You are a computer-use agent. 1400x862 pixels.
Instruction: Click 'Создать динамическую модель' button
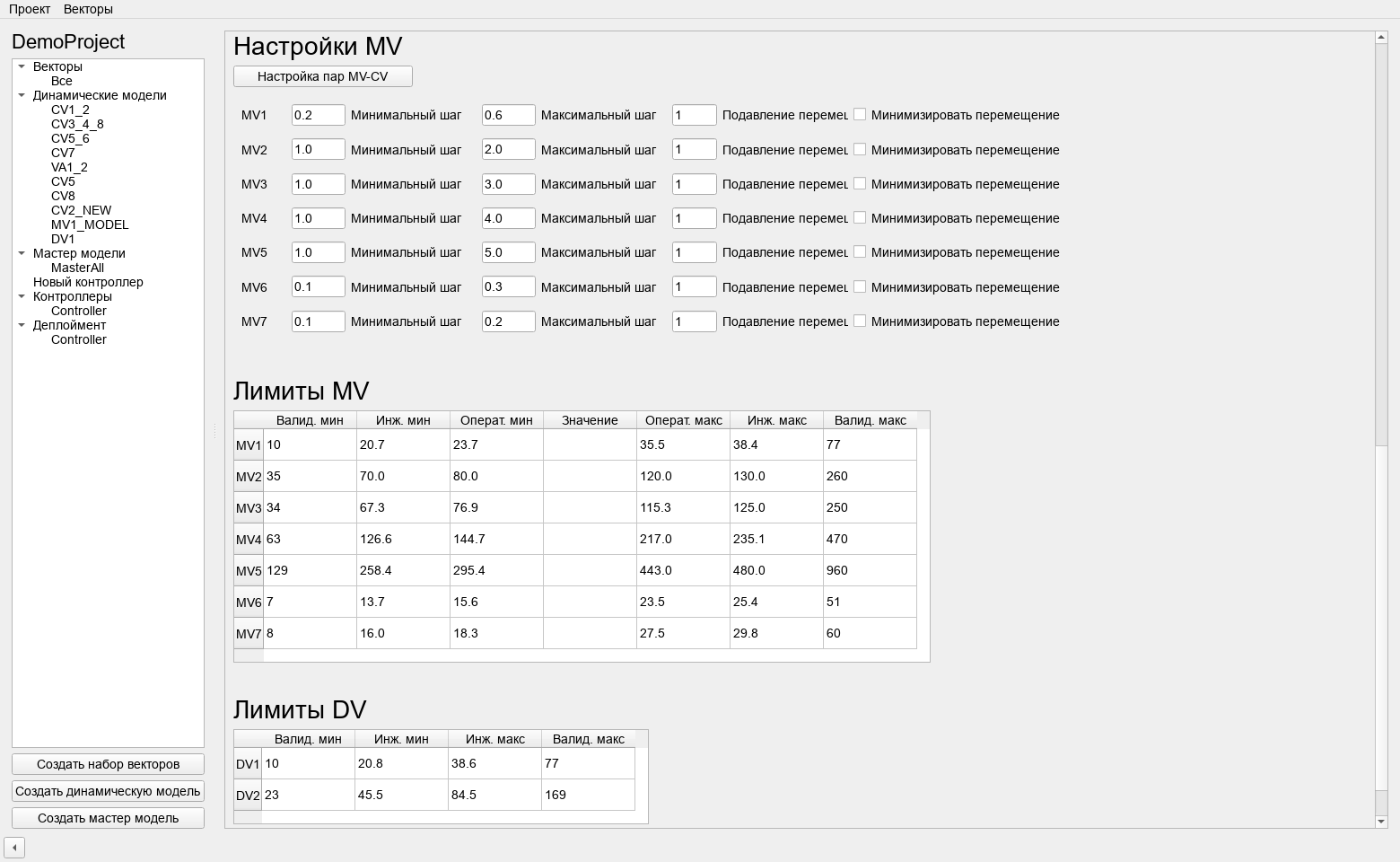tap(108, 791)
